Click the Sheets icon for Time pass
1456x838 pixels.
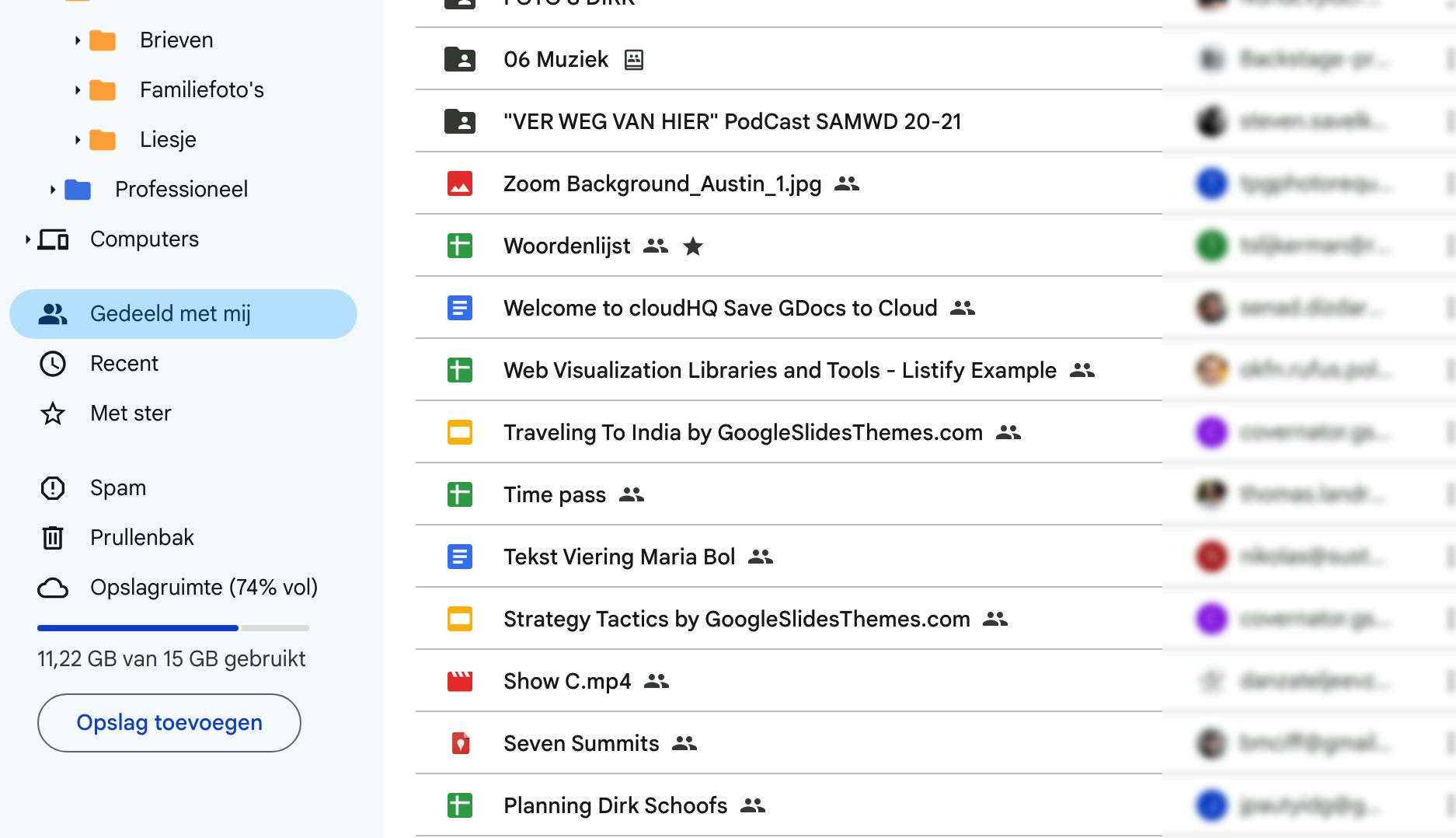pyautogui.click(x=460, y=494)
